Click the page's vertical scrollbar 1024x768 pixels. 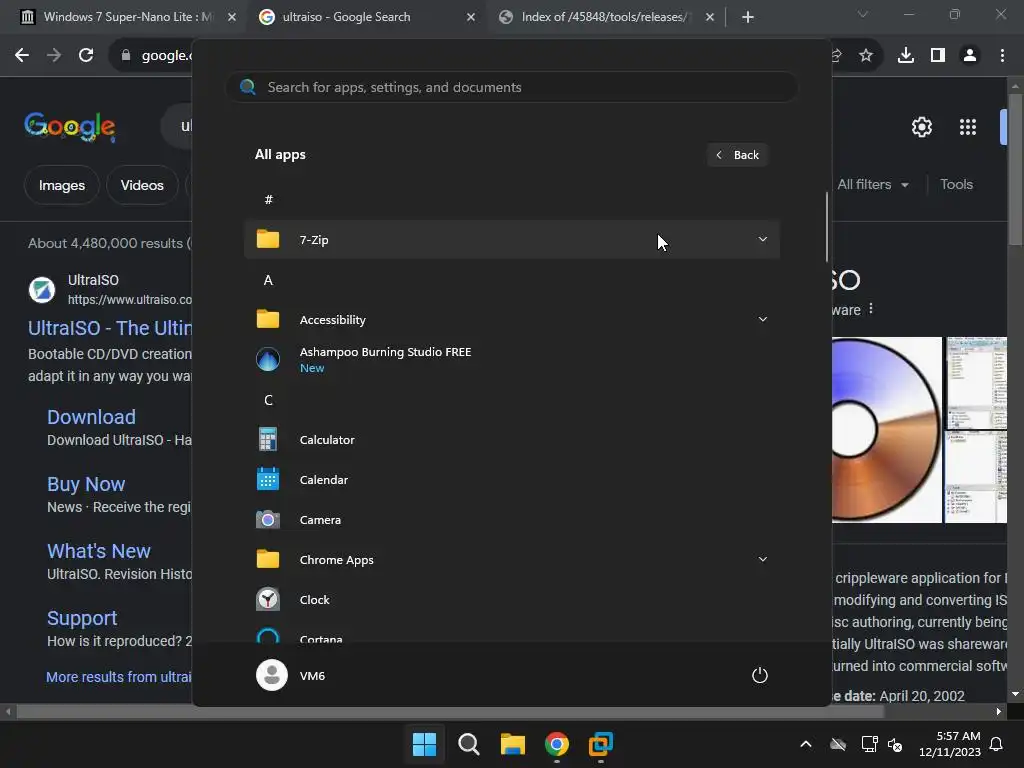[x=1015, y=170]
